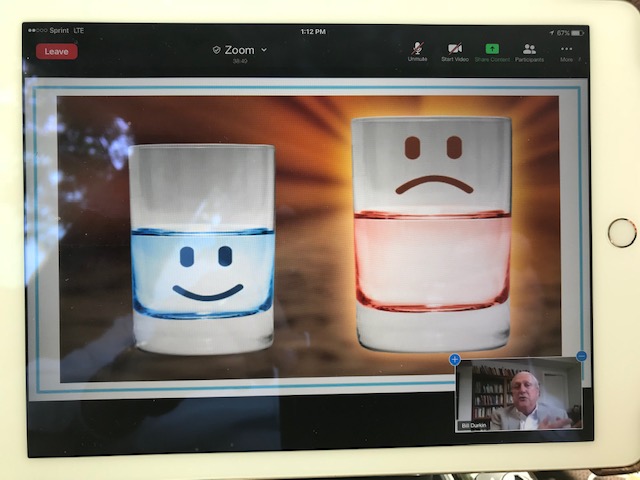Select Bill Durkin's video thumbnail
The height and width of the screenshot is (480, 640).
click(518, 394)
